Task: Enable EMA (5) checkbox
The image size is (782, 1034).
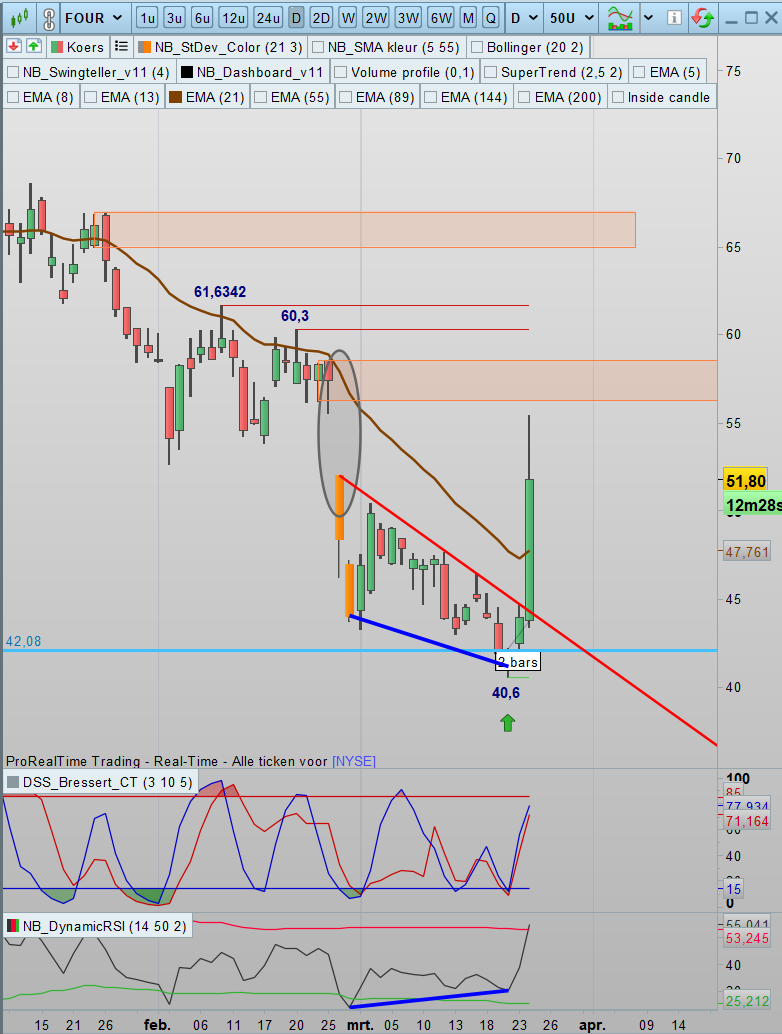Action: point(639,72)
